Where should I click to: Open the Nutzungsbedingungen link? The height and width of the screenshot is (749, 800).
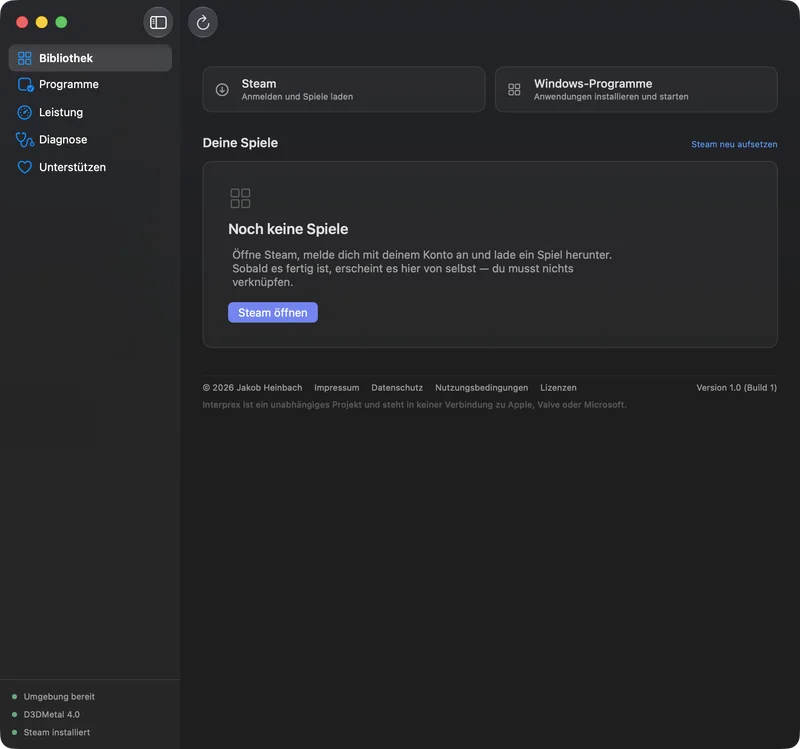pos(482,388)
